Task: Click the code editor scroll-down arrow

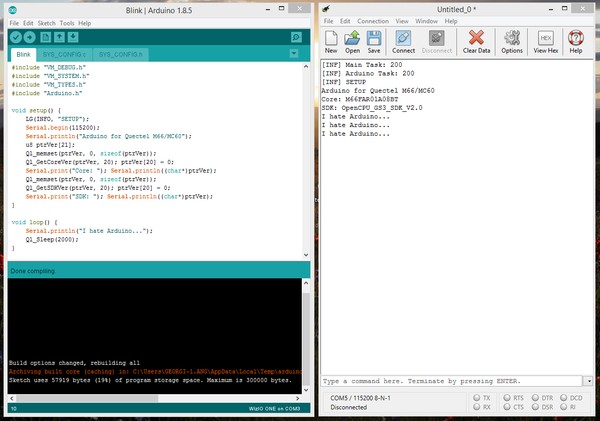Action: click(306, 255)
